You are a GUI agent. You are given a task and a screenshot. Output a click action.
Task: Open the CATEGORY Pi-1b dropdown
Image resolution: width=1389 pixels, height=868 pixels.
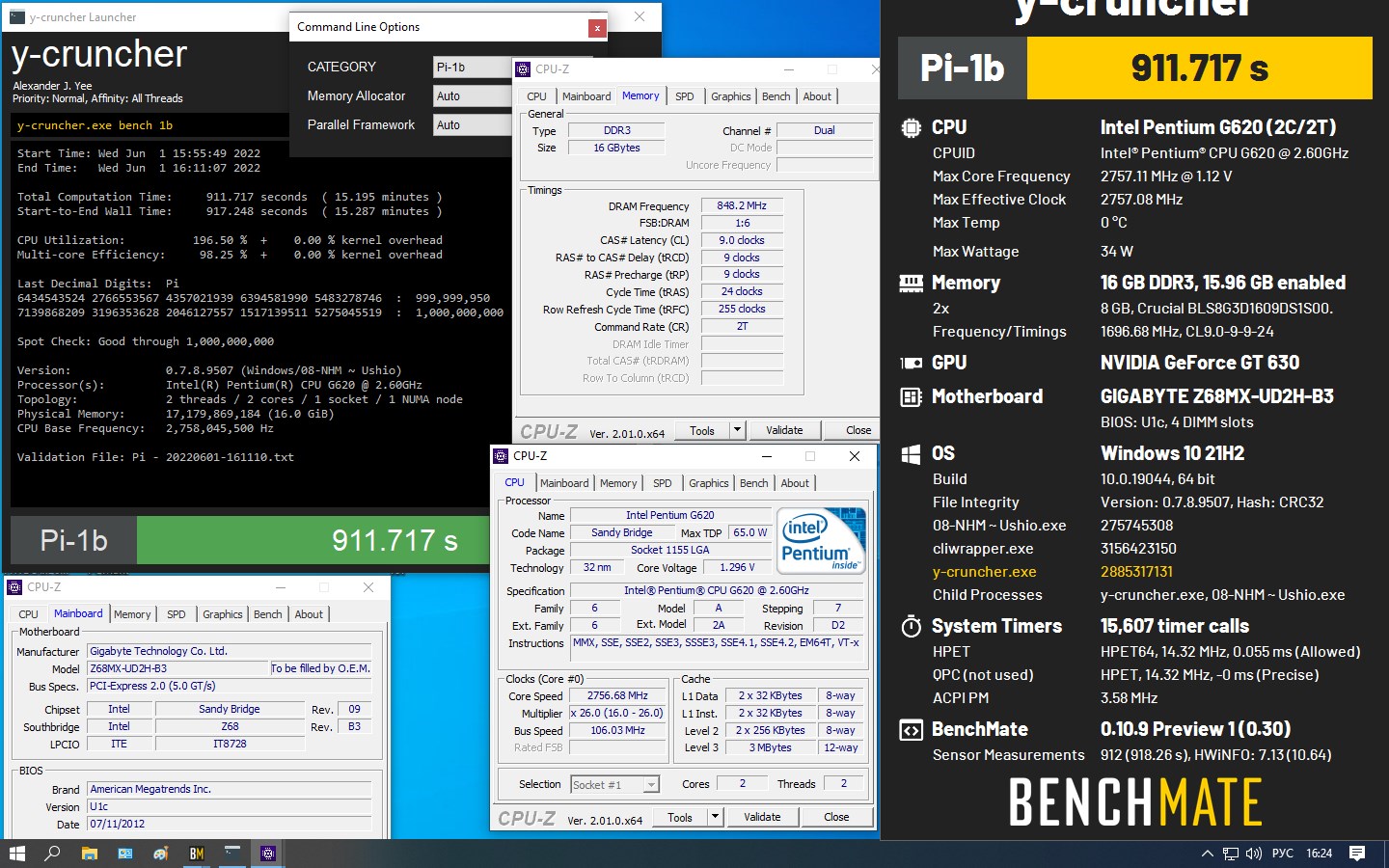click(x=473, y=67)
